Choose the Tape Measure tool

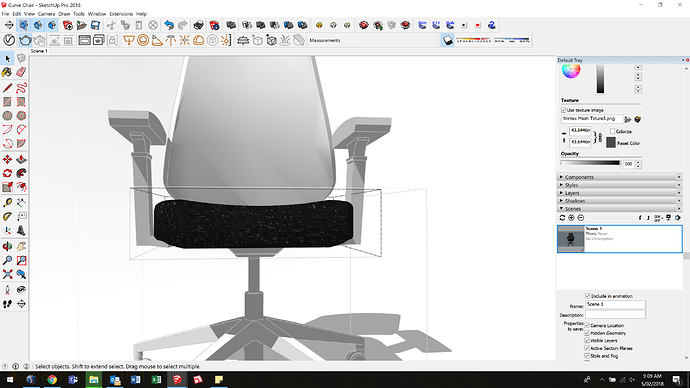tap(7, 202)
